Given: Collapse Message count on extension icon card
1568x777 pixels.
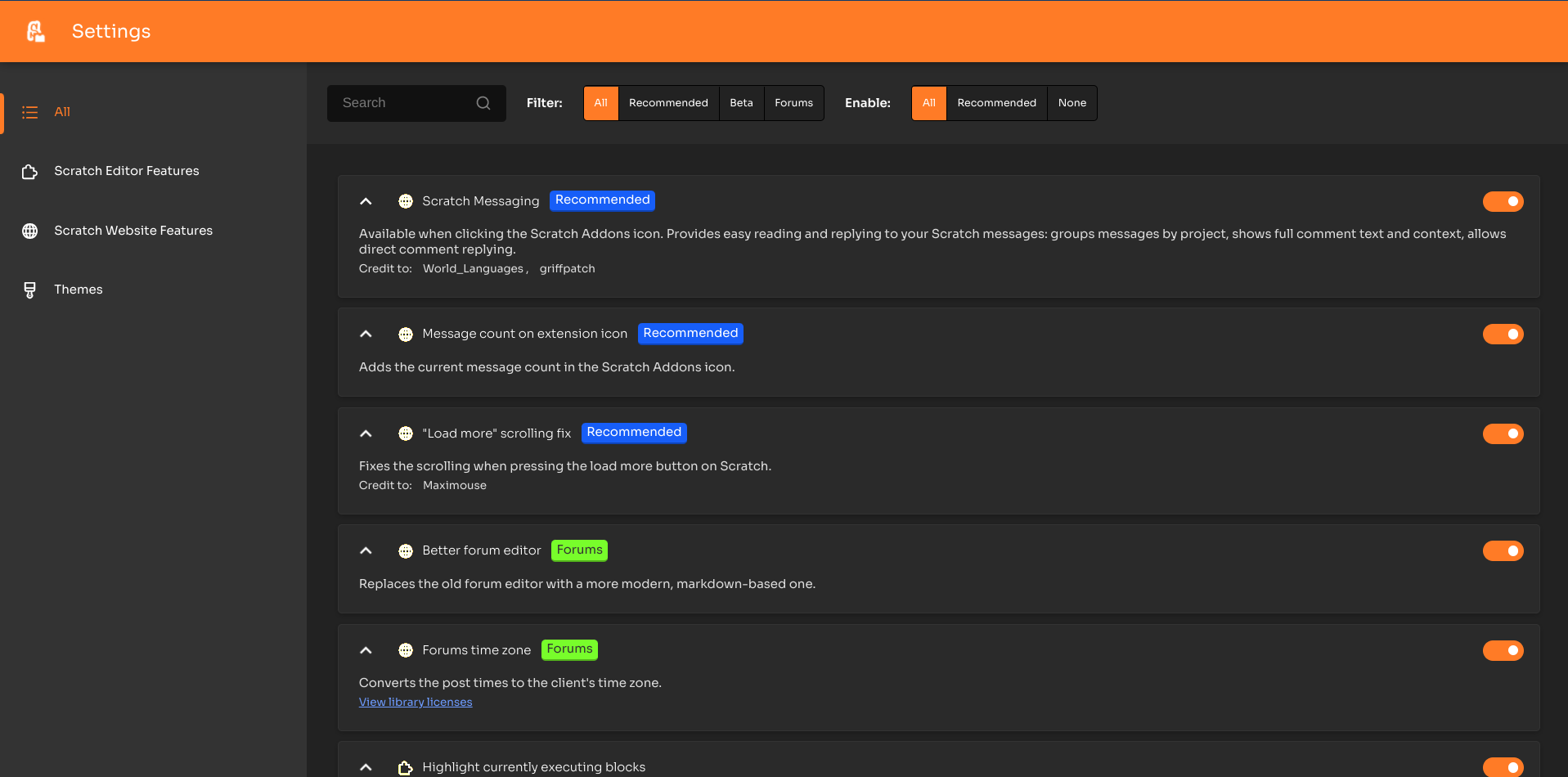Looking at the screenshot, I should tap(366, 334).
